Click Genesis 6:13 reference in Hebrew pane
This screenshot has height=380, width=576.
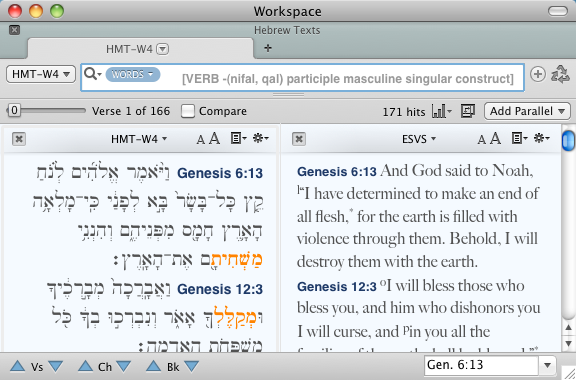(x=220, y=173)
